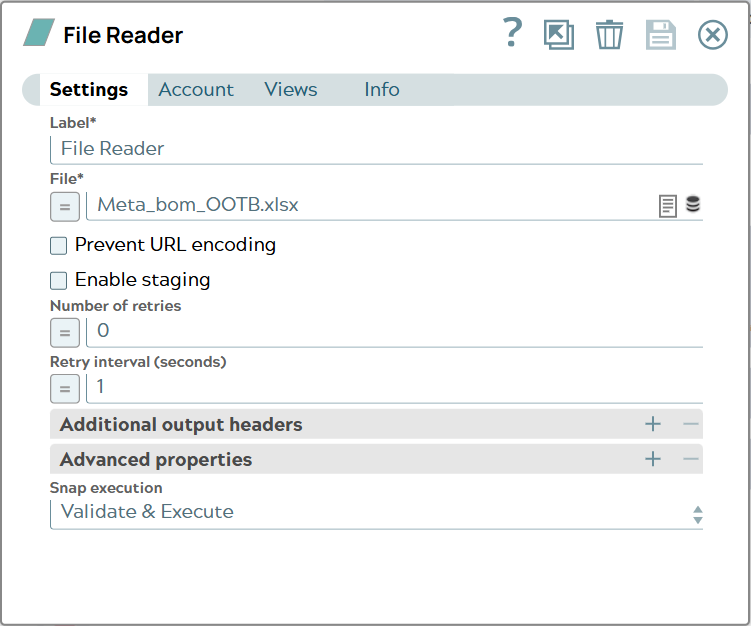
Task: Open the Snap execution dropdown
Action: click(x=376, y=514)
